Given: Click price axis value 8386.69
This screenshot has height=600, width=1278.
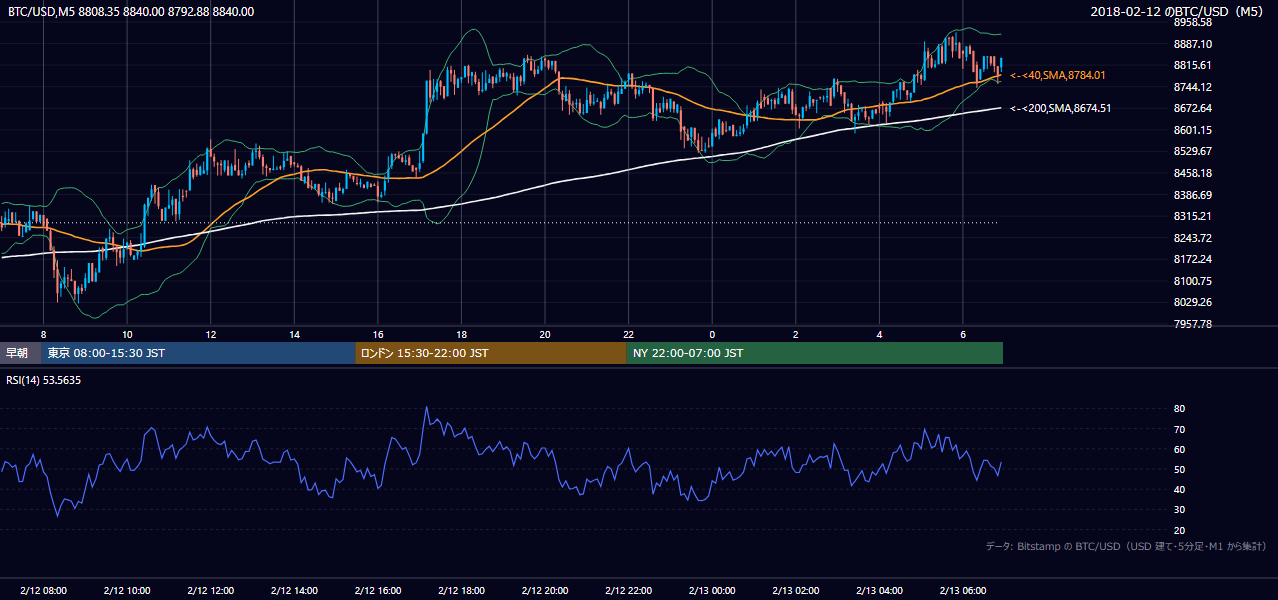Looking at the screenshot, I should (x=1192, y=195).
